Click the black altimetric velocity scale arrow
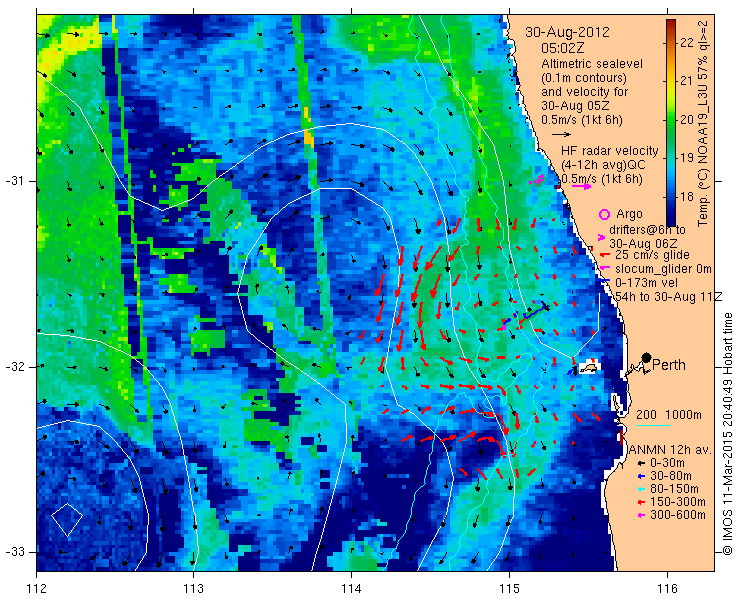This screenshot has width=740, height=600. [x=562, y=135]
